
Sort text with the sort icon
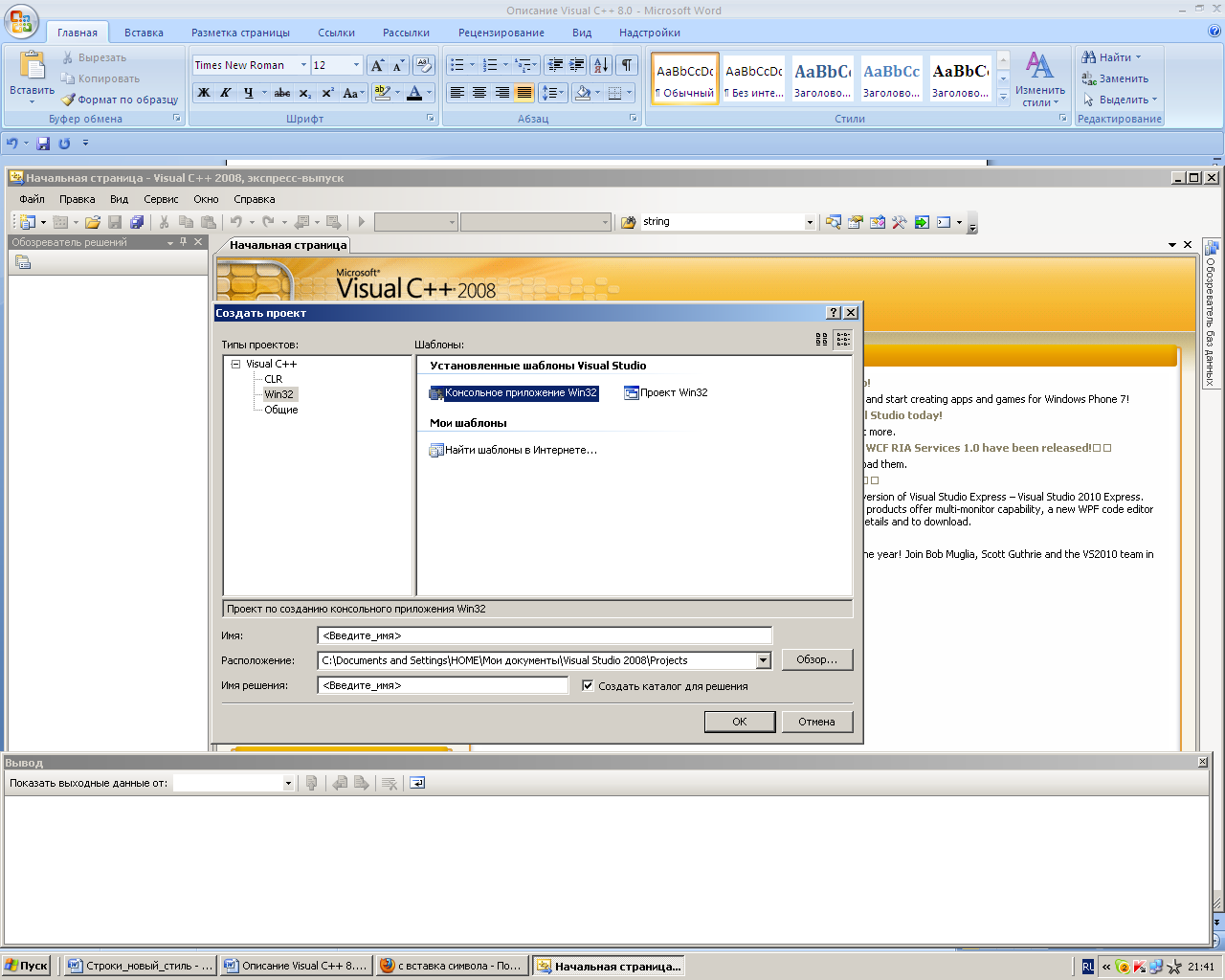click(601, 65)
